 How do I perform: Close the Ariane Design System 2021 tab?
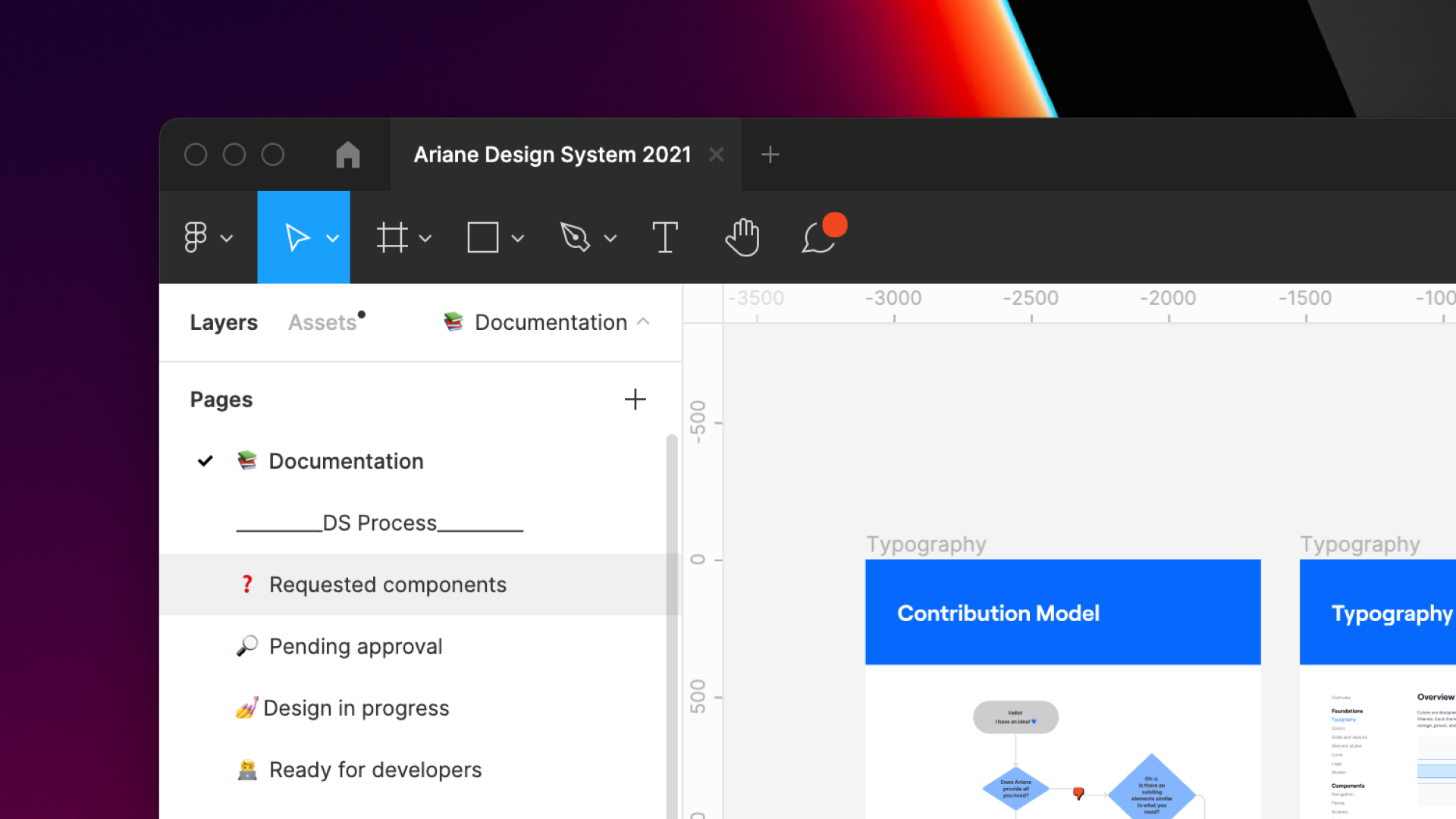click(x=716, y=155)
